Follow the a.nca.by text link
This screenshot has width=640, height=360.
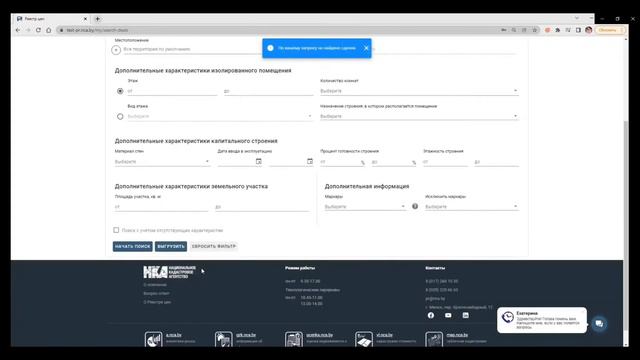point(174,335)
